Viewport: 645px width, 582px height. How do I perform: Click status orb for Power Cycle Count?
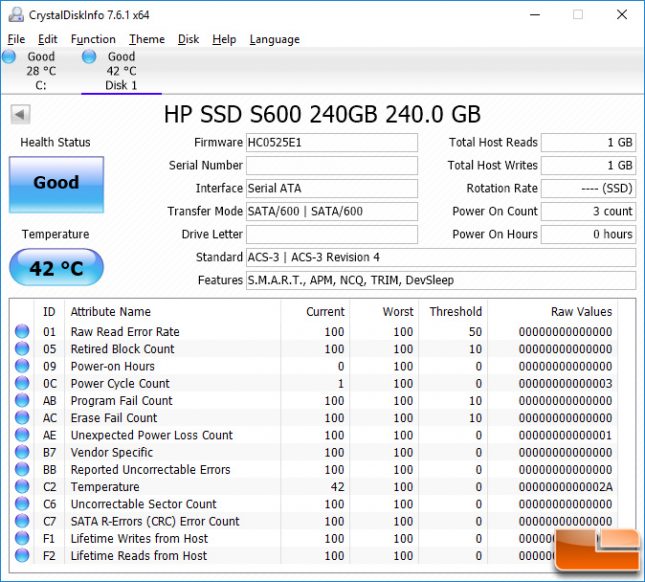pos(22,383)
